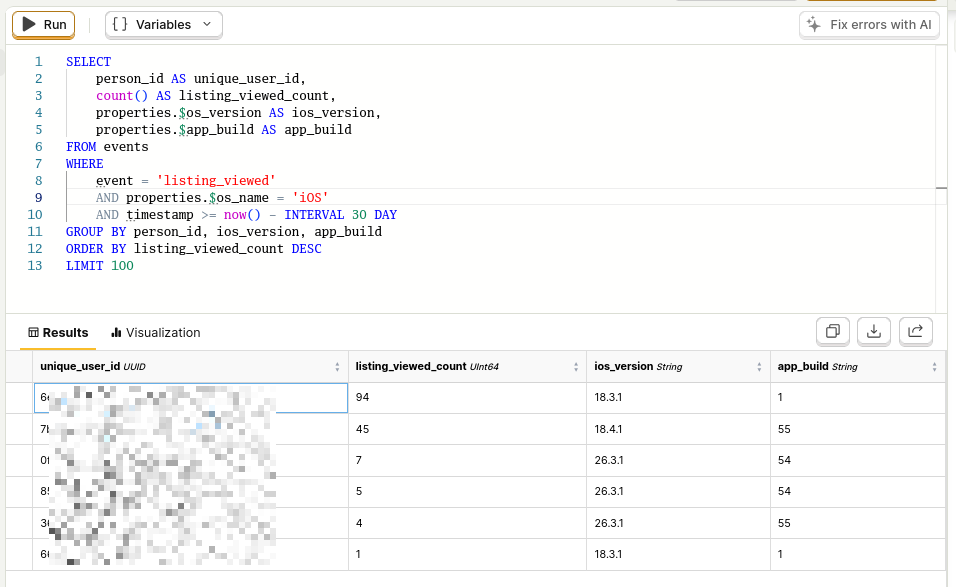Switch to the Results tab
This screenshot has width=956, height=587.
pos(58,332)
